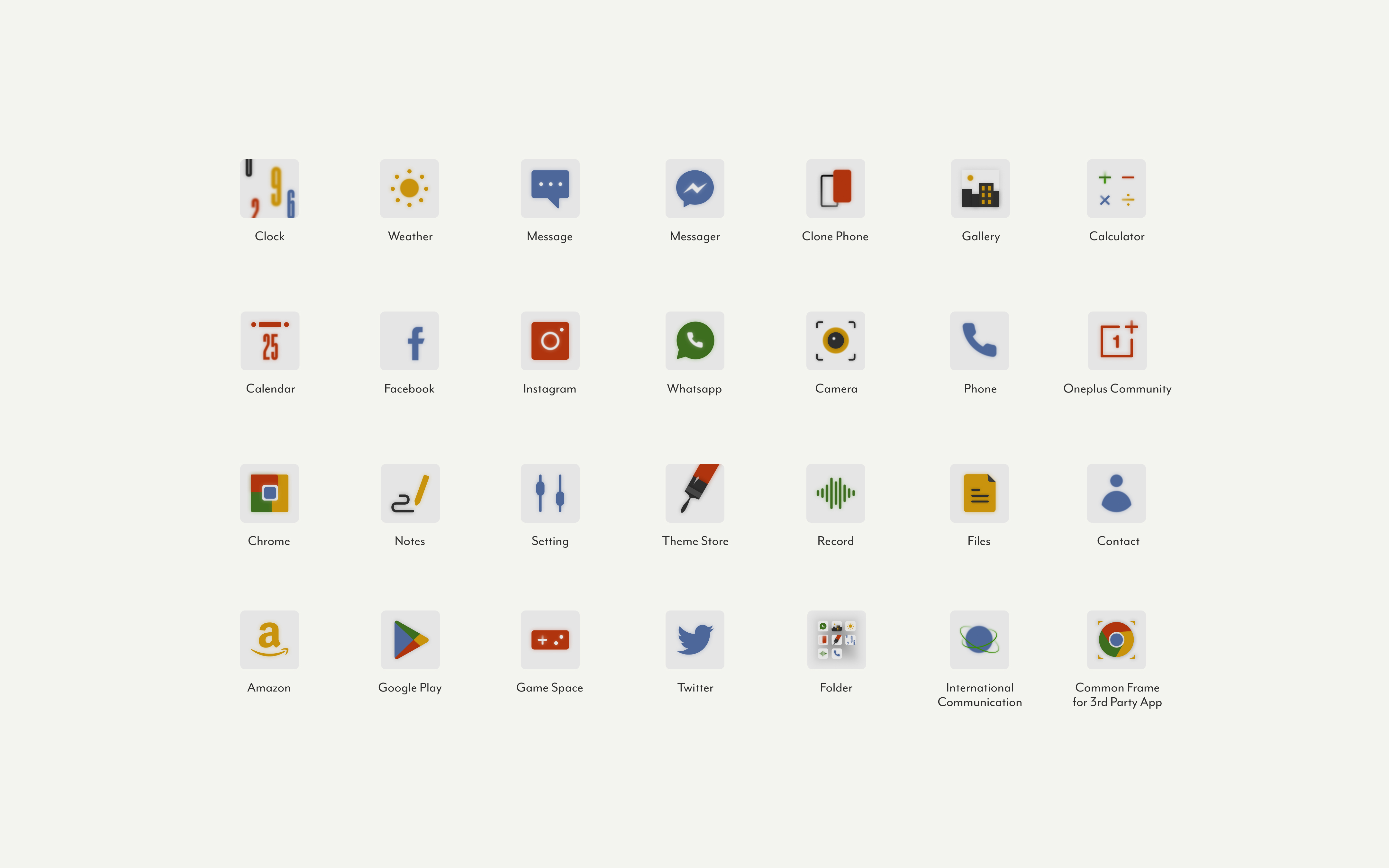1389x868 pixels.
Task: Open the red Game Space controller icon
Action: 550,639
